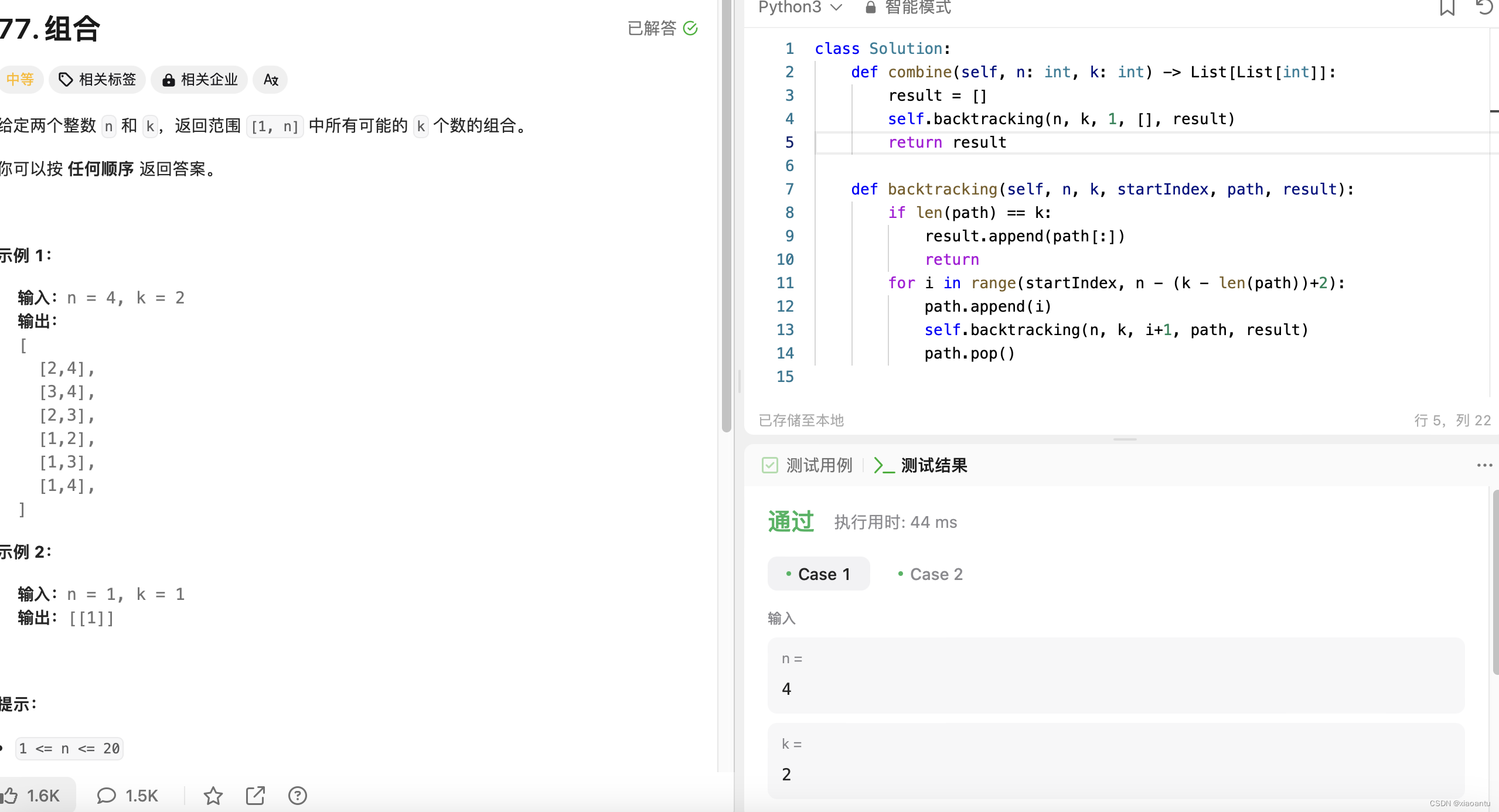Click the n input field with value 4

pos(1116,675)
